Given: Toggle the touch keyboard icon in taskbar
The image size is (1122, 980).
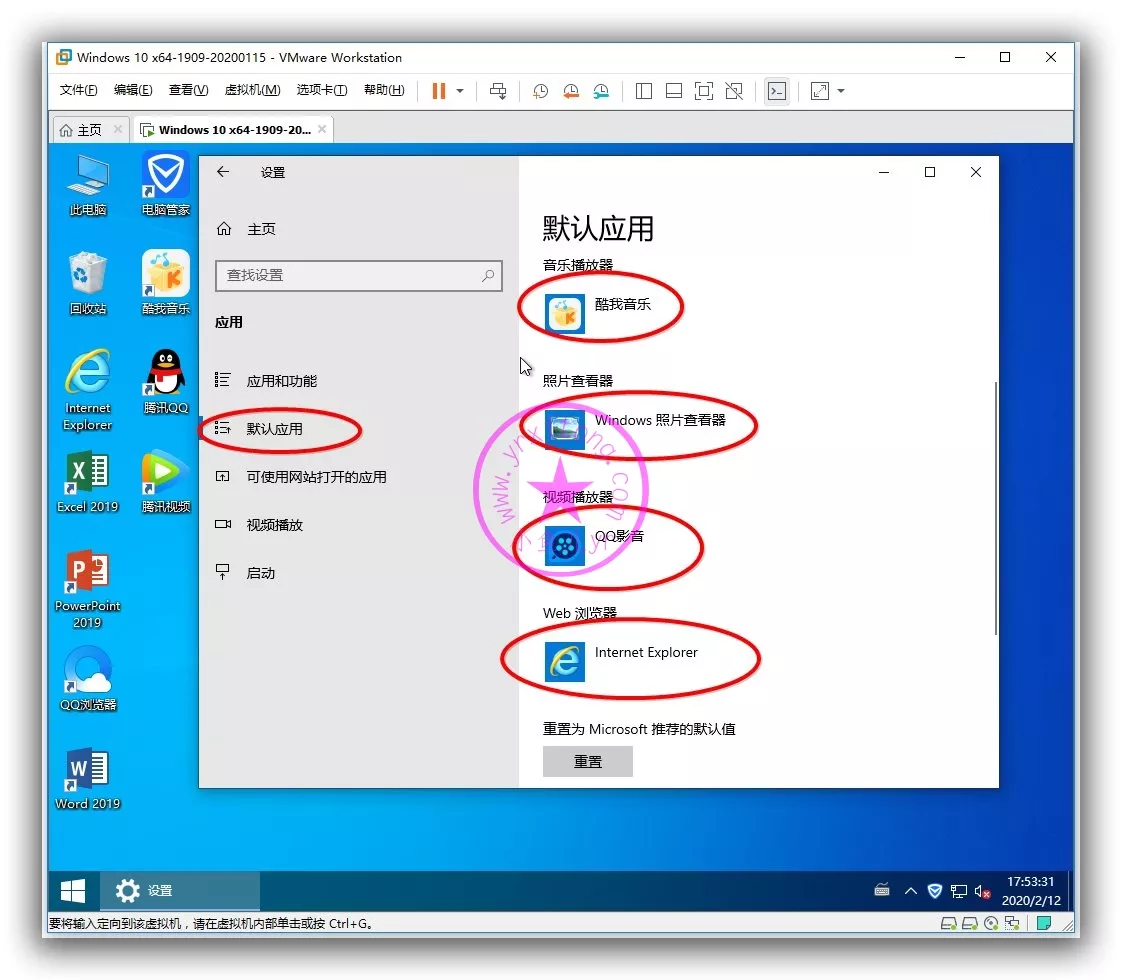Looking at the screenshot, I should click(882, 890).
